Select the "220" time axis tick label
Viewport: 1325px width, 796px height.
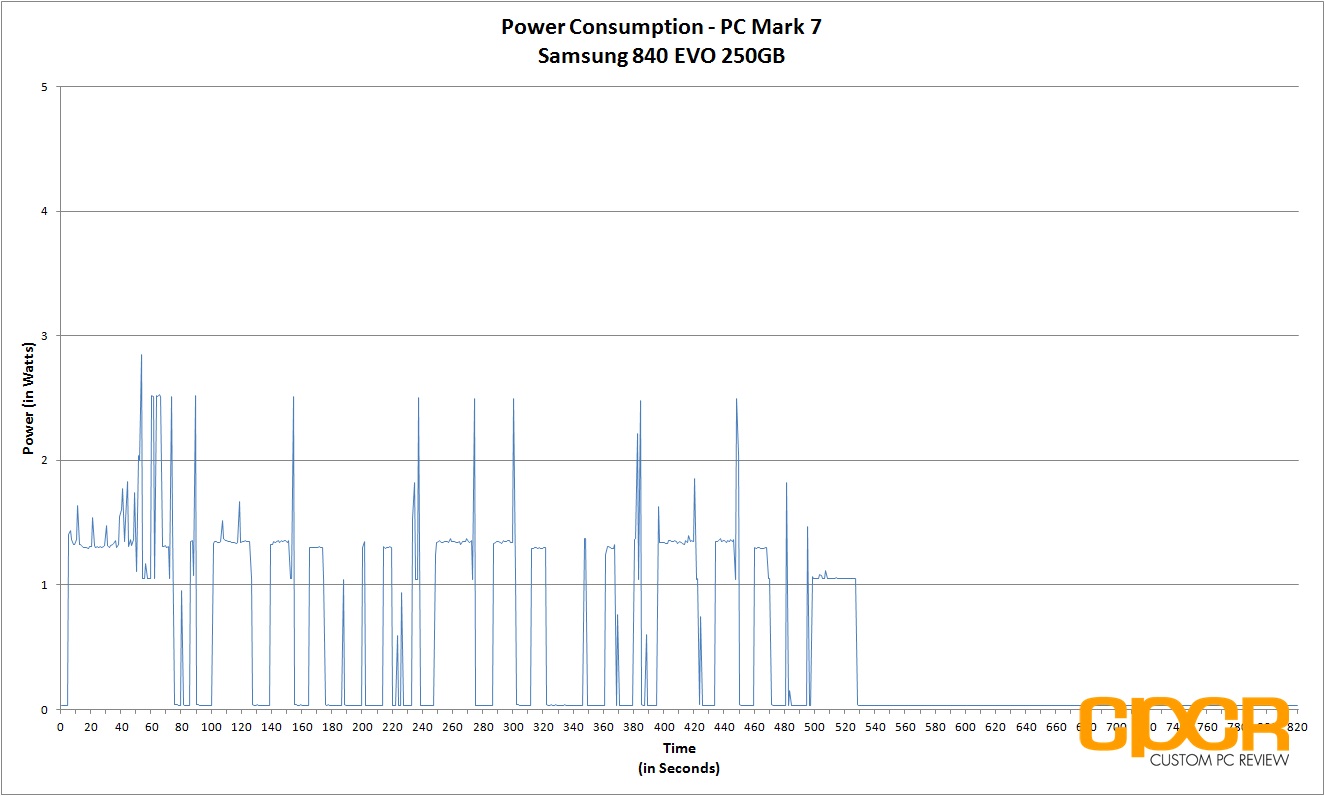(x=392, y=727)
